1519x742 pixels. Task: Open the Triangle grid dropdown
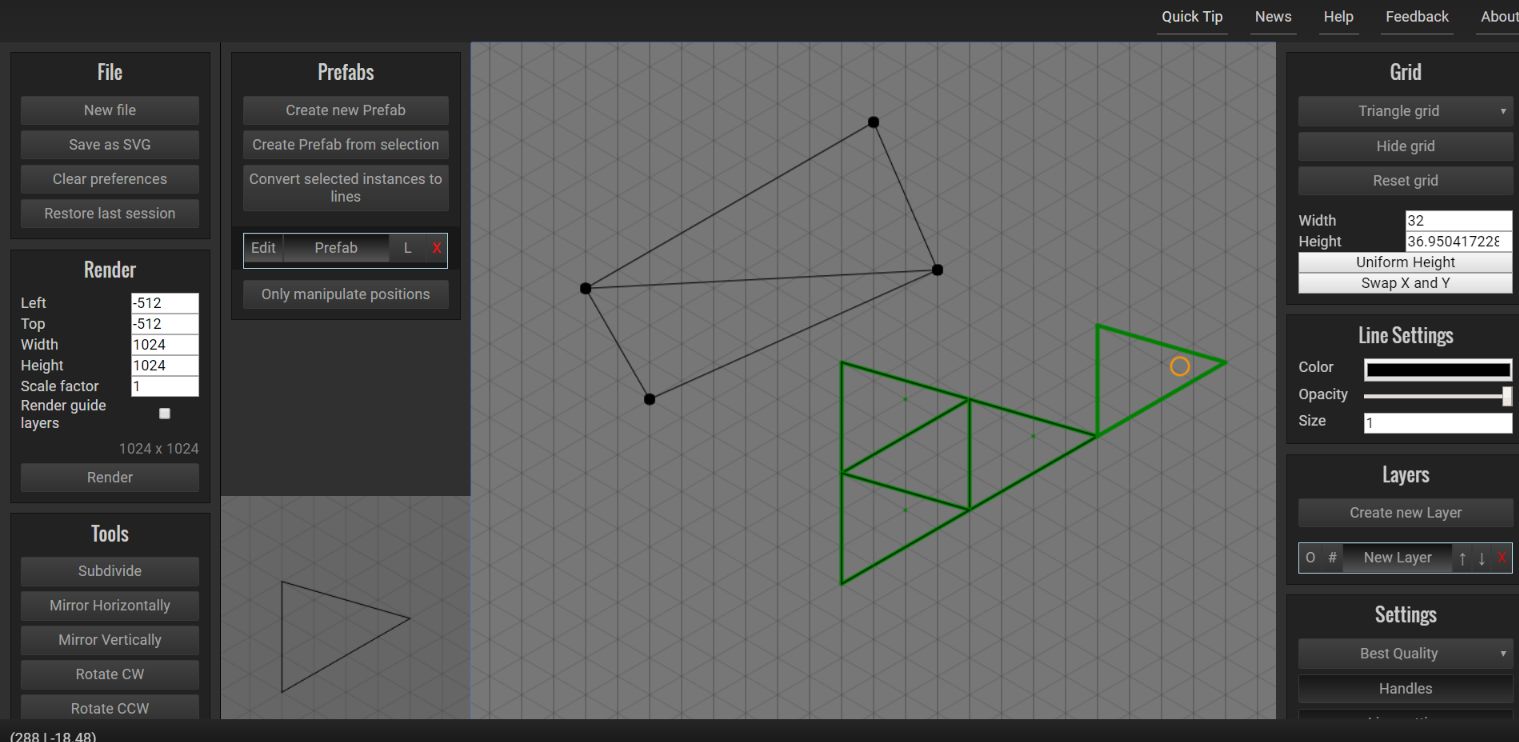(1405, 111)
